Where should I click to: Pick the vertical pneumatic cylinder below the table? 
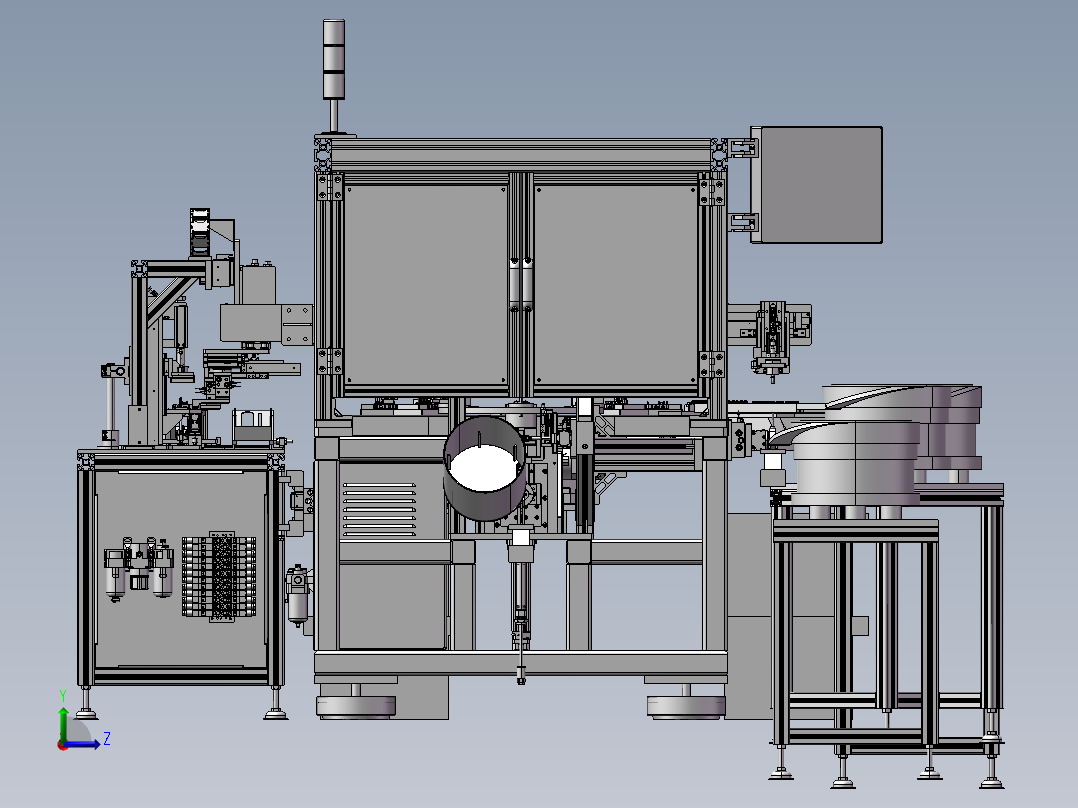pyautogui.click(x=520, y=605)
